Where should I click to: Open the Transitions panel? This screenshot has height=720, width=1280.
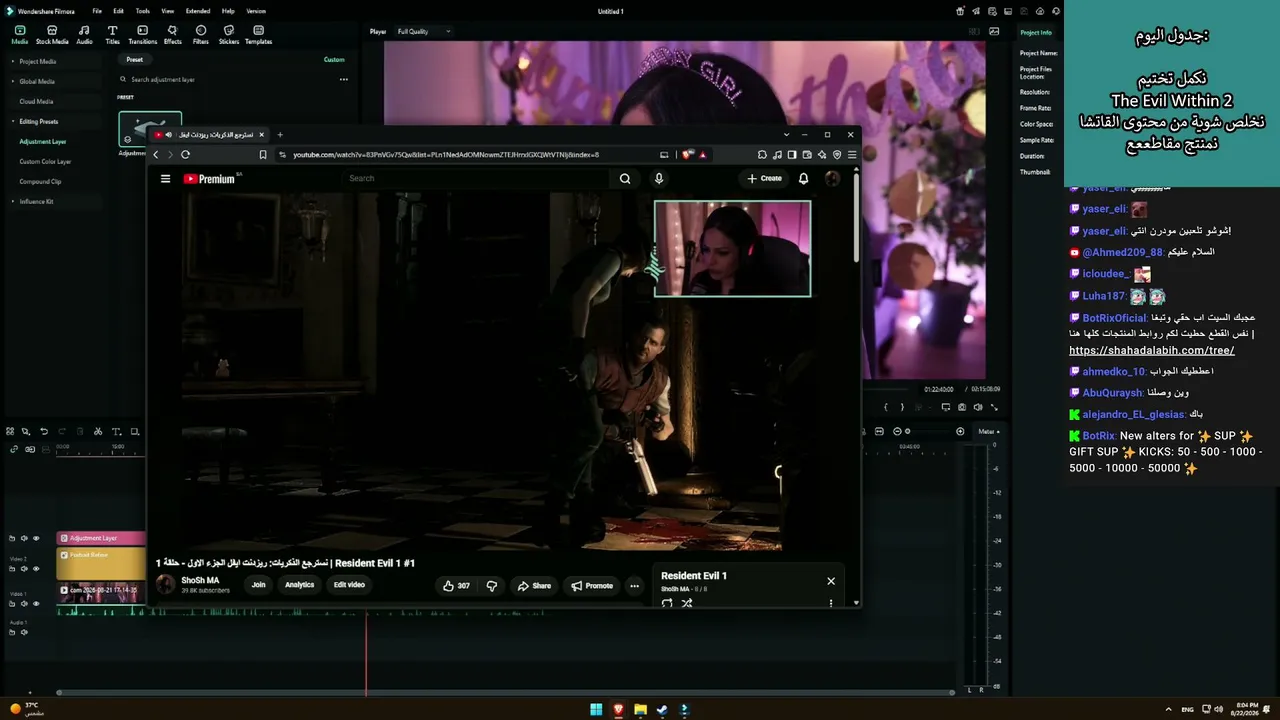click(x=142, y=35)
